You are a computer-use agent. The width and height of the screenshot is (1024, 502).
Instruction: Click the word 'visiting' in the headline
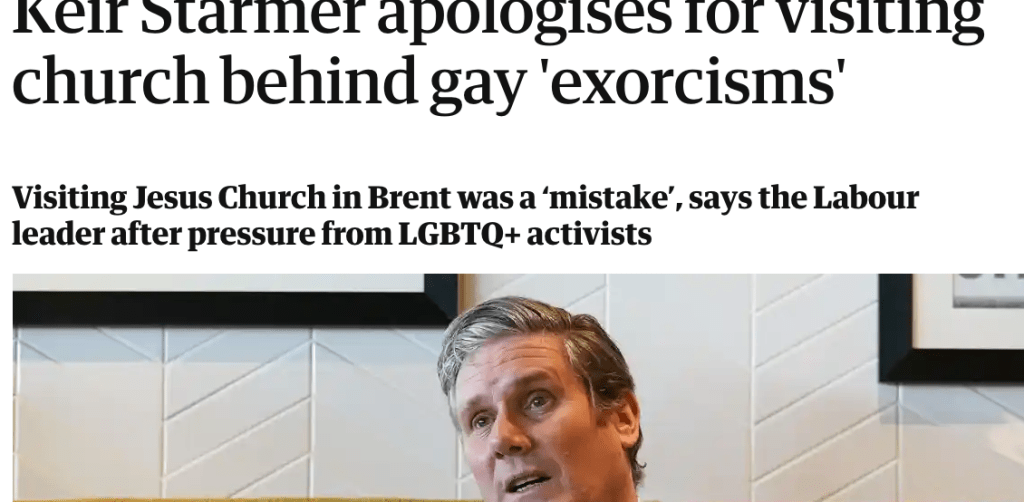882,18
